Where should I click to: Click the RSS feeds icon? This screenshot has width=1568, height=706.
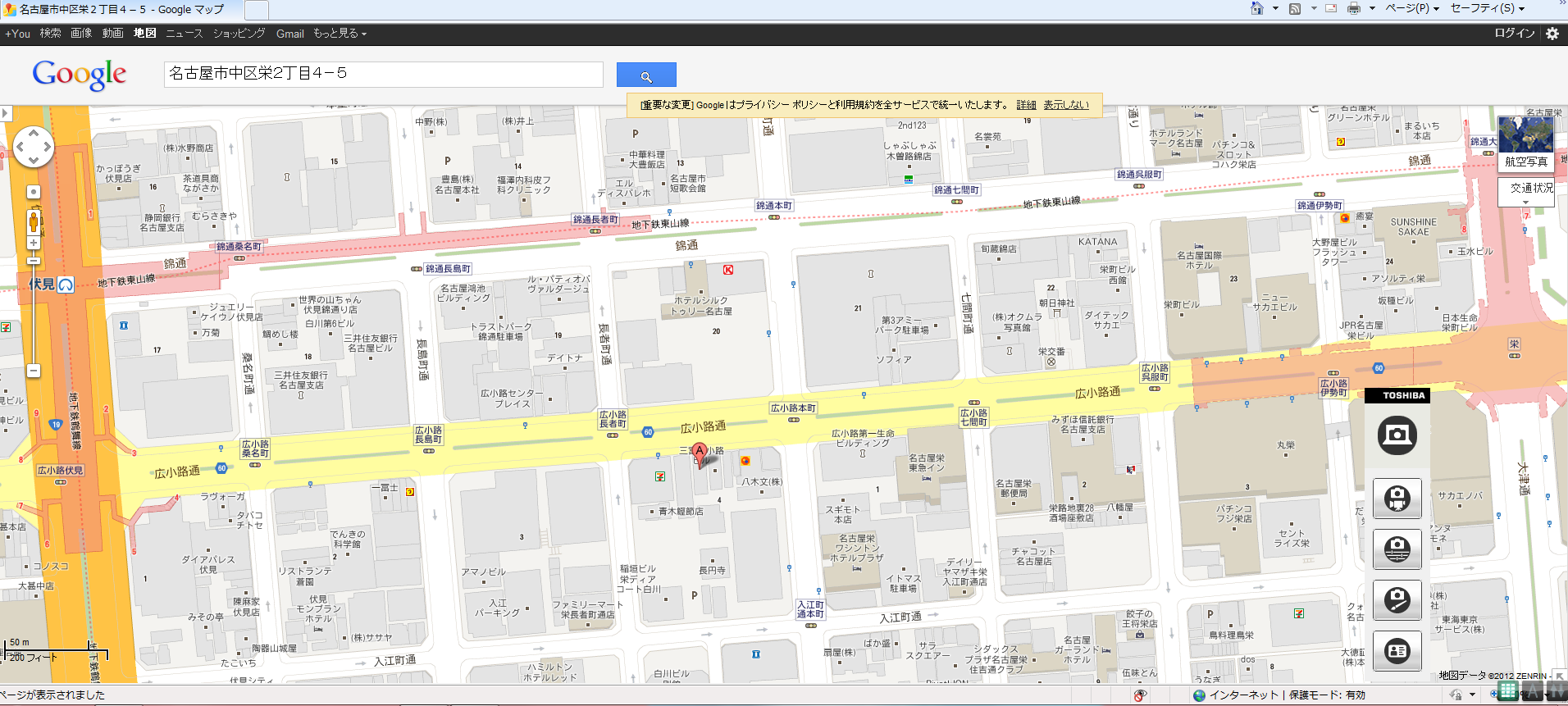click(x=1295, y=8)
